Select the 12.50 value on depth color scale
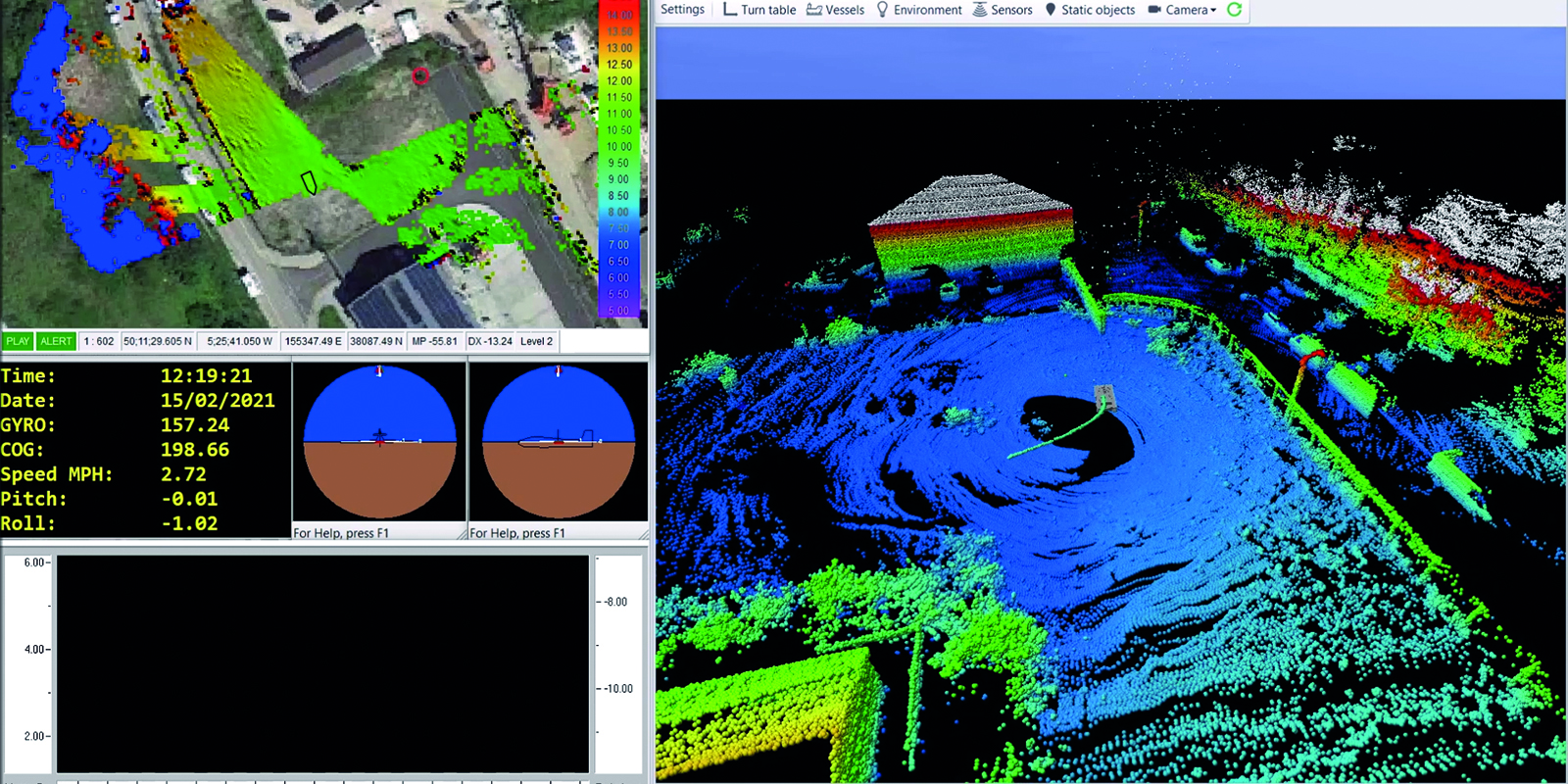 coord(618,65)
